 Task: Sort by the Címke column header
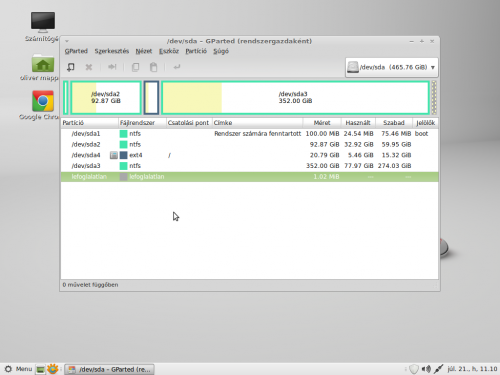(257, 123)
